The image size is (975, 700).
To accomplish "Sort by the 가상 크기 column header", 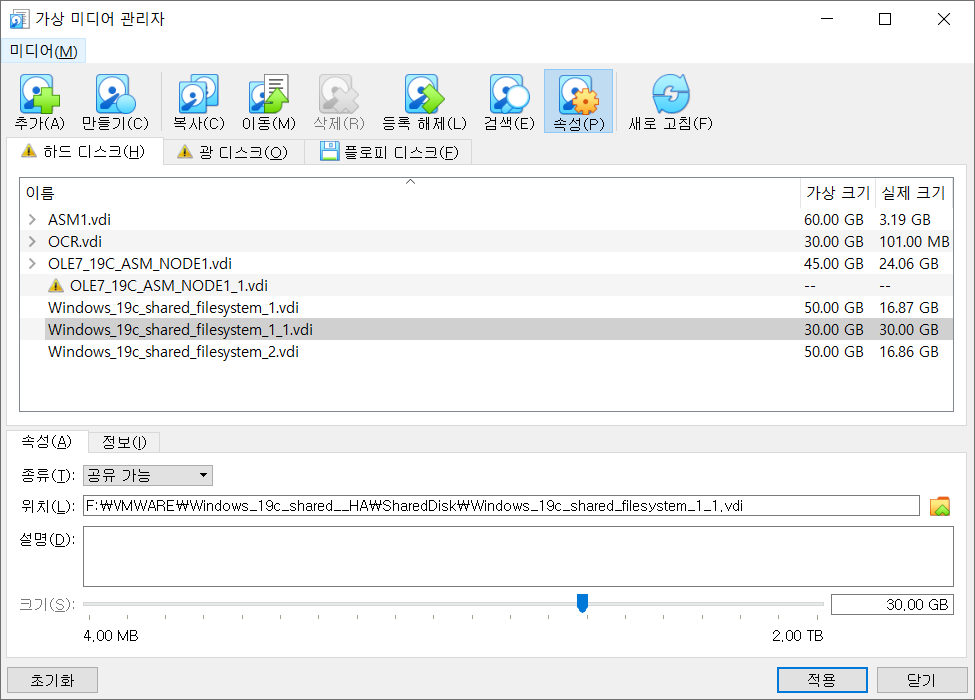I will (838, 193).
